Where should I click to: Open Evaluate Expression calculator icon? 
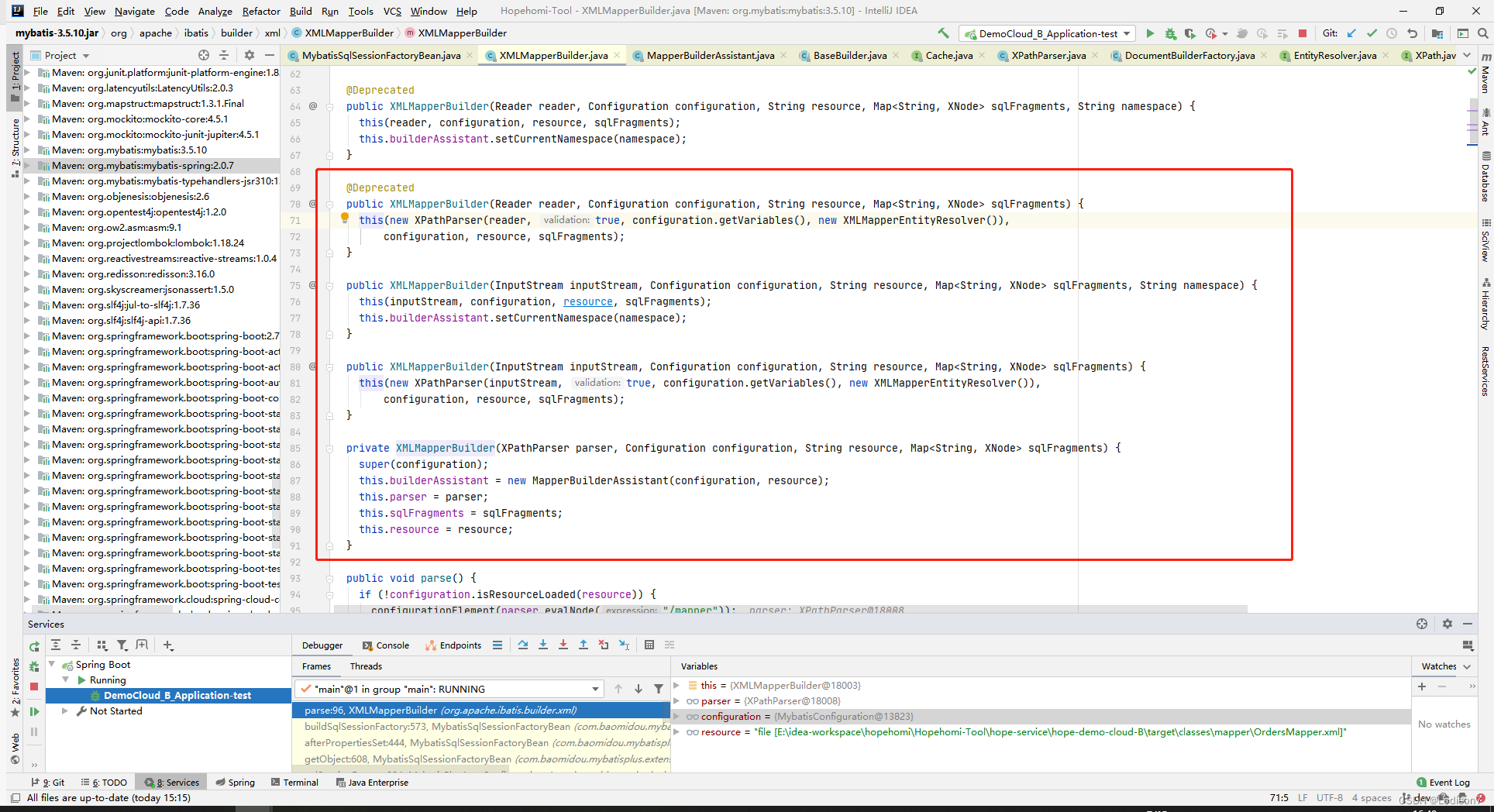649,645
